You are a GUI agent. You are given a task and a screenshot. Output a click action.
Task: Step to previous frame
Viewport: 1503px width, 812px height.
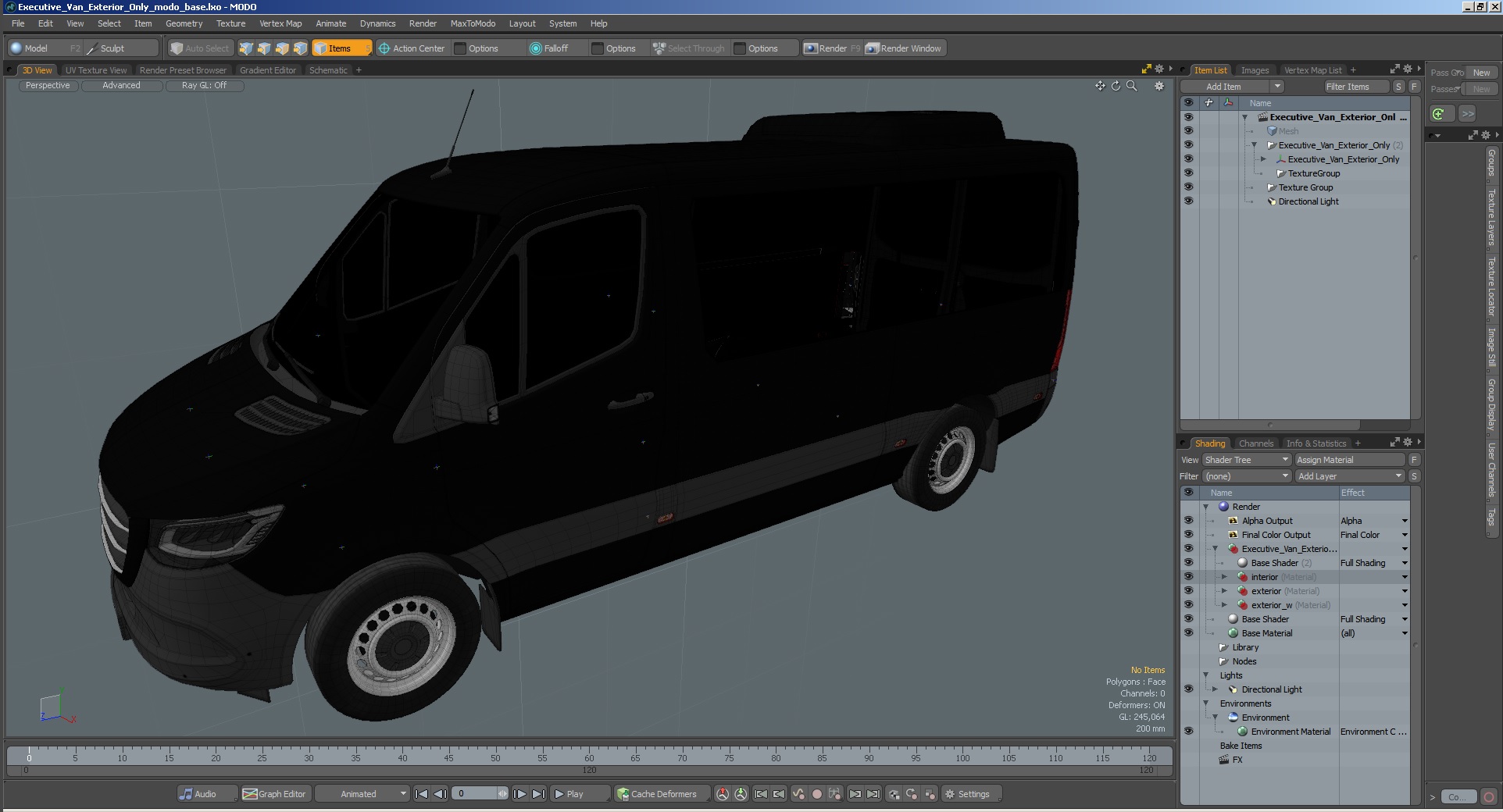(440, 794)
